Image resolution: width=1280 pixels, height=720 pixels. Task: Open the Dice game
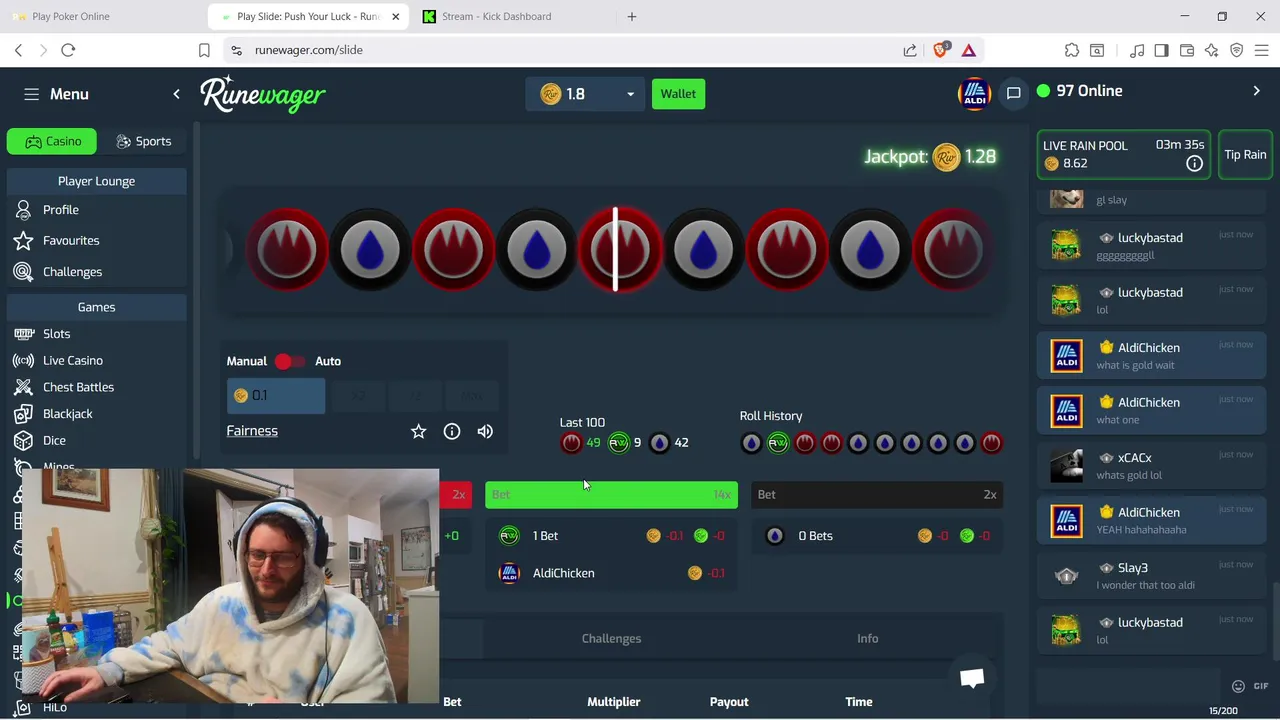(54, 441)
